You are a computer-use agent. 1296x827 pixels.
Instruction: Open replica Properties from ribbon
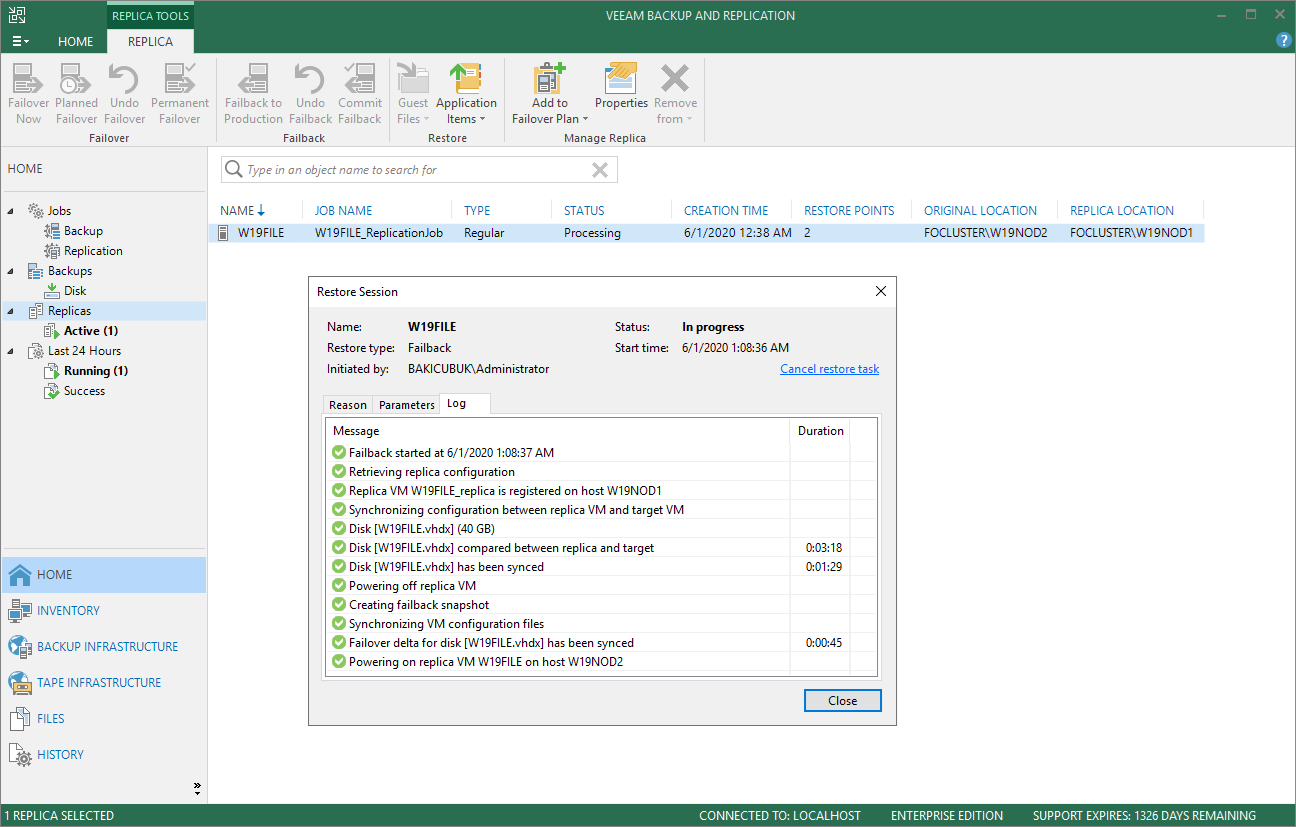click(x=622, y=87)
